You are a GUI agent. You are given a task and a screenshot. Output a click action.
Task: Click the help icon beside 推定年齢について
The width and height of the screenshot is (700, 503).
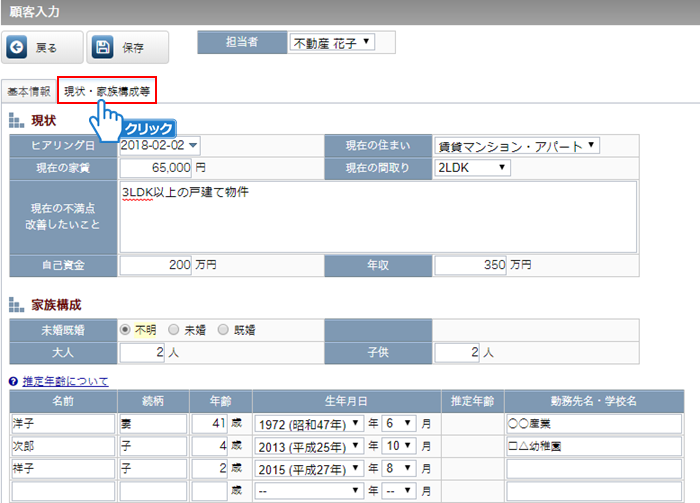pos(12,381)
